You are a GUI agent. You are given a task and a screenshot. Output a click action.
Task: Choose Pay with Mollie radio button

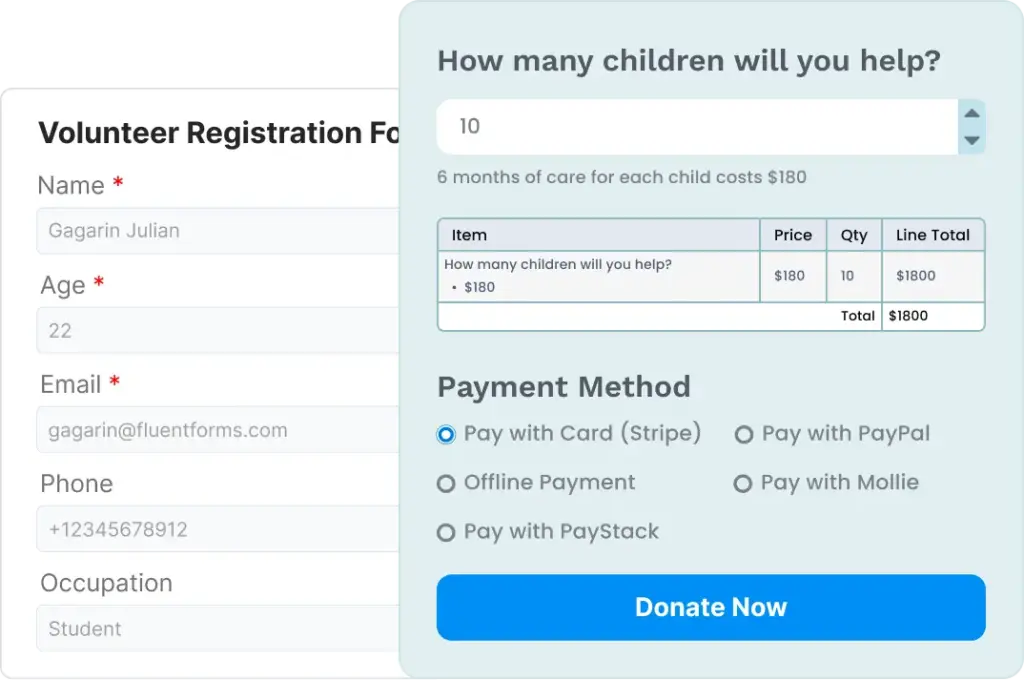pos(742,484)
